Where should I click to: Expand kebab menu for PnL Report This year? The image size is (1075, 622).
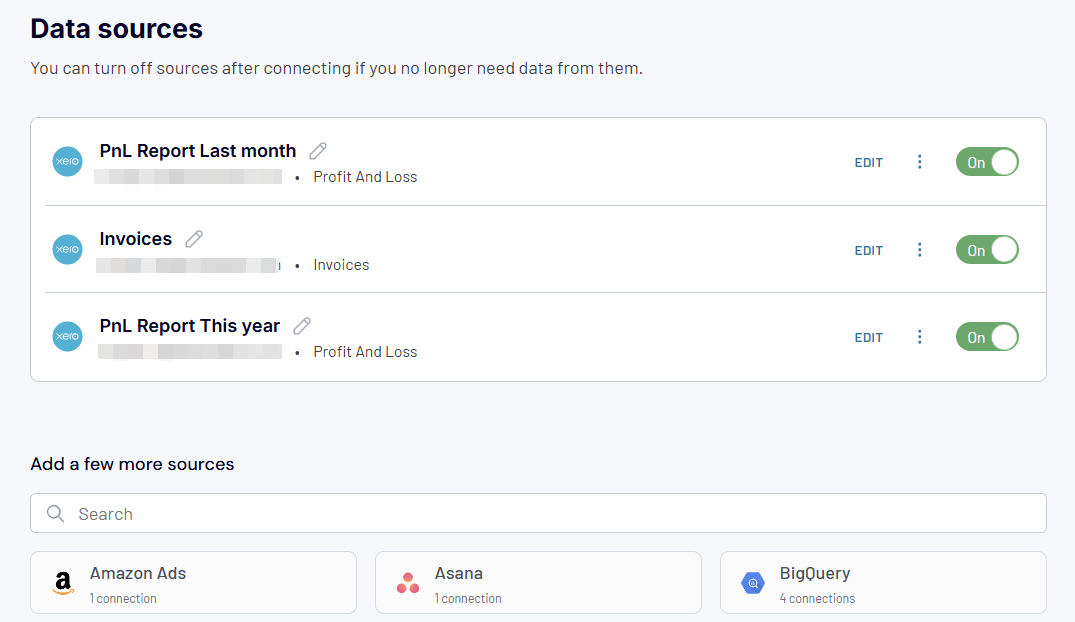[x=920, y=337]
